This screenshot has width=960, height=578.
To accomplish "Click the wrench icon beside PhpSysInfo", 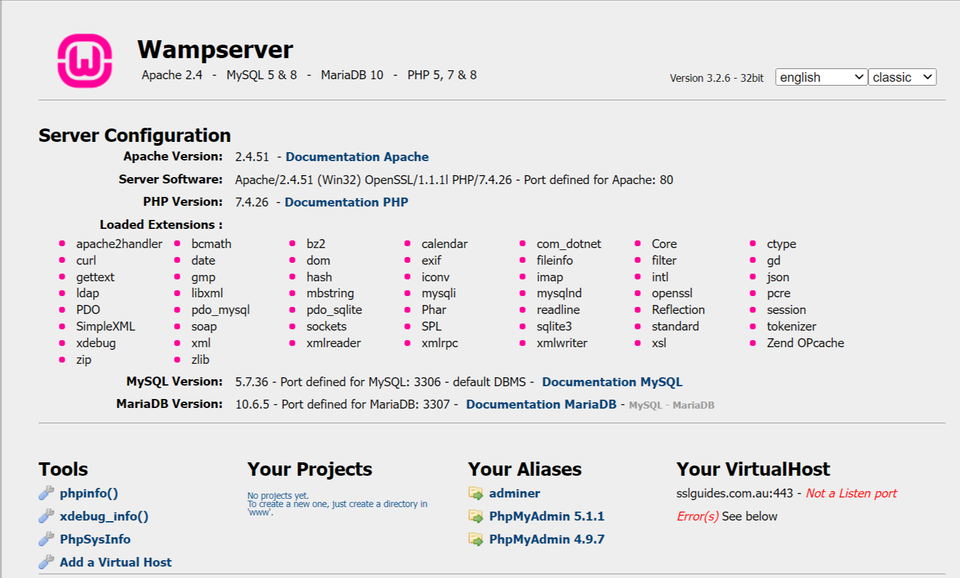I will tap(46, 539).
